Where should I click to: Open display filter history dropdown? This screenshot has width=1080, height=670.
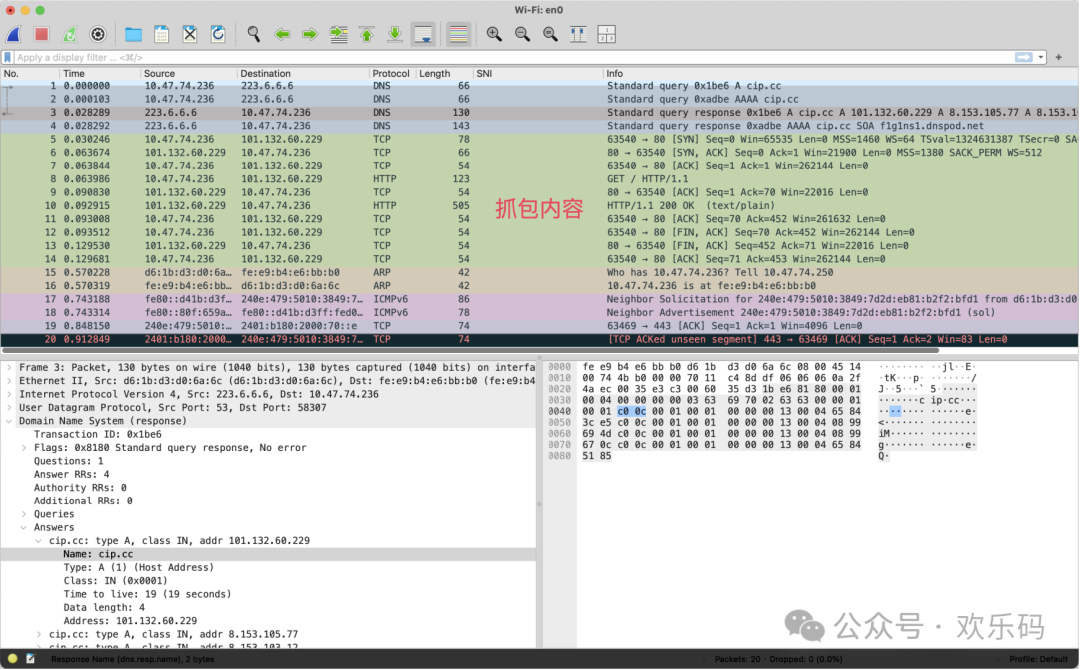tap(1042, 58)
